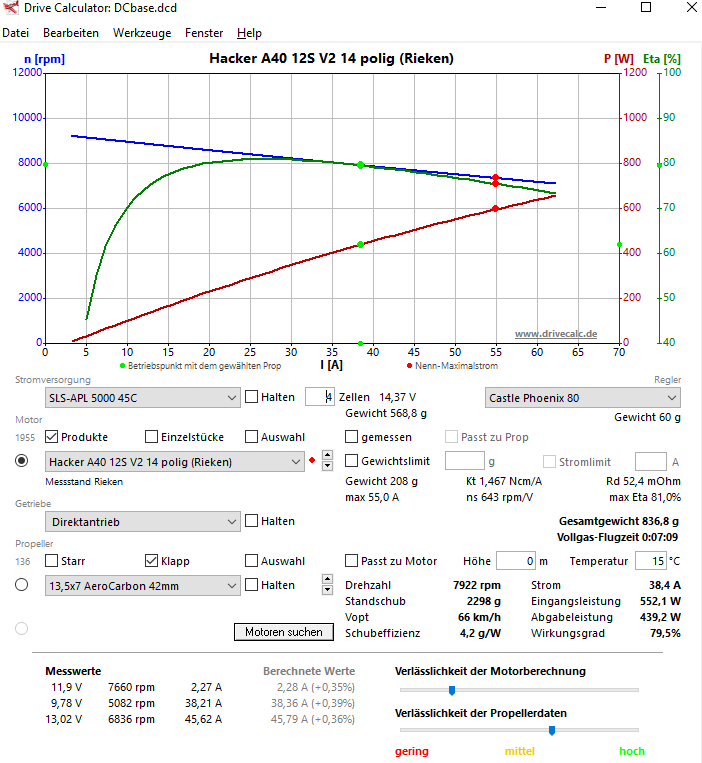702x763 pixels.
Task: Uncheck the Klapp propeller checkbox
Action: tap(152, 561)
